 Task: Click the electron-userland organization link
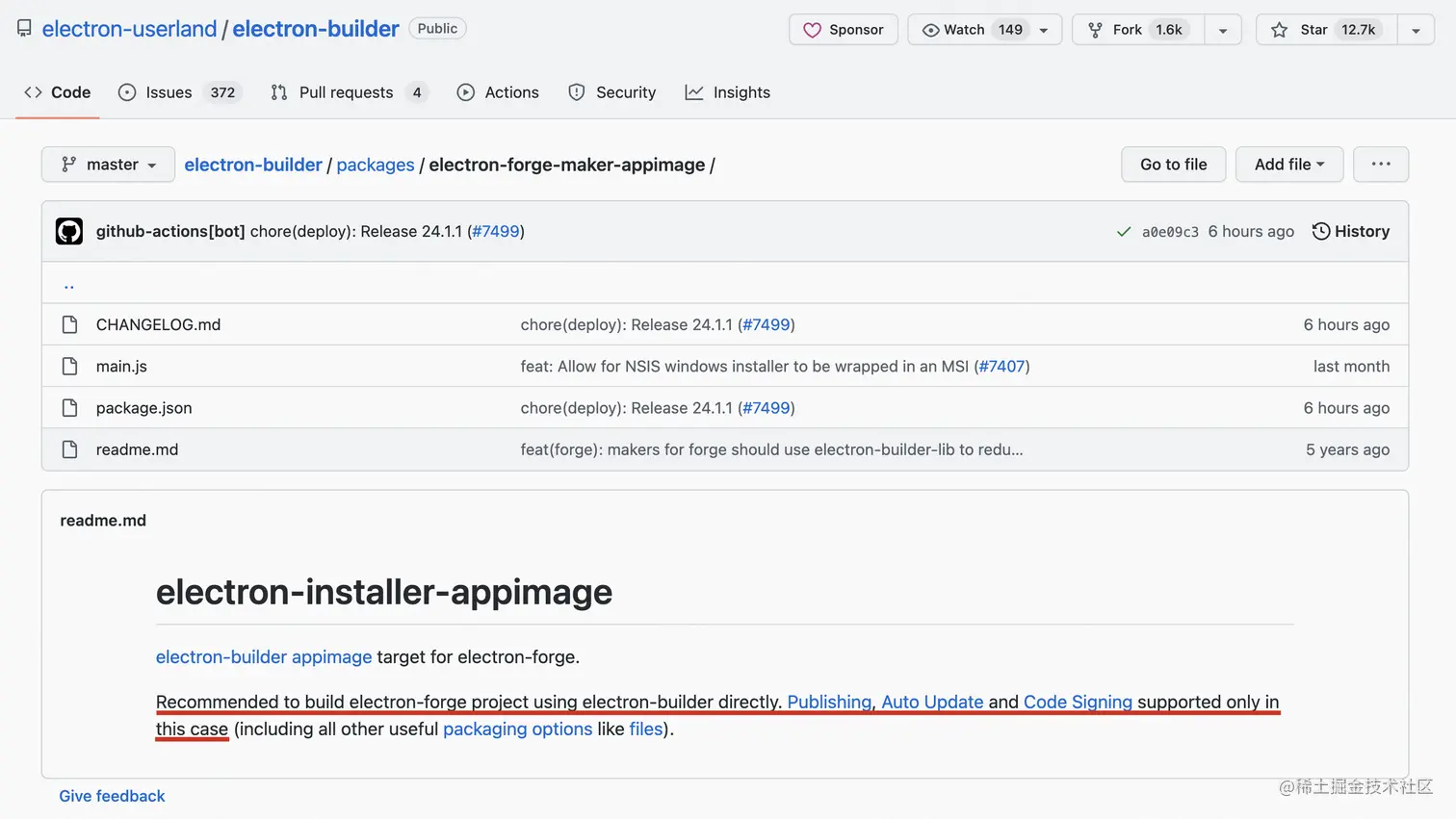[x=129, y=29]
